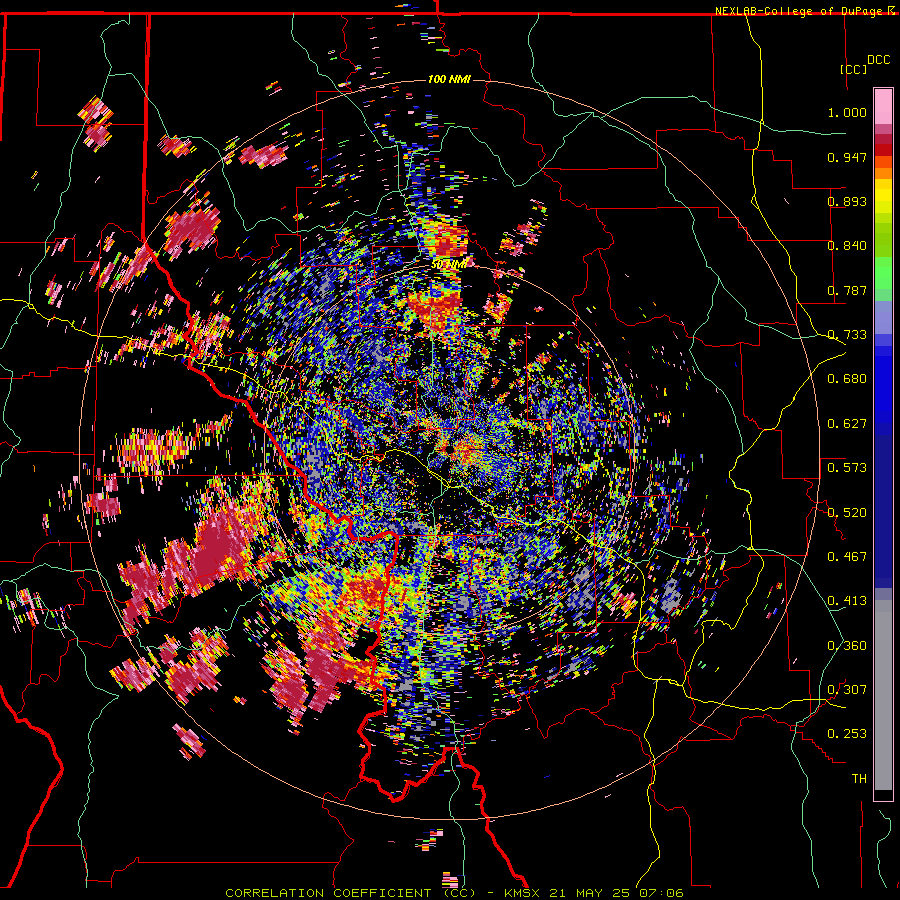
Task: Pick the pink swatch topping the color bar
Action: click(883, 107)
